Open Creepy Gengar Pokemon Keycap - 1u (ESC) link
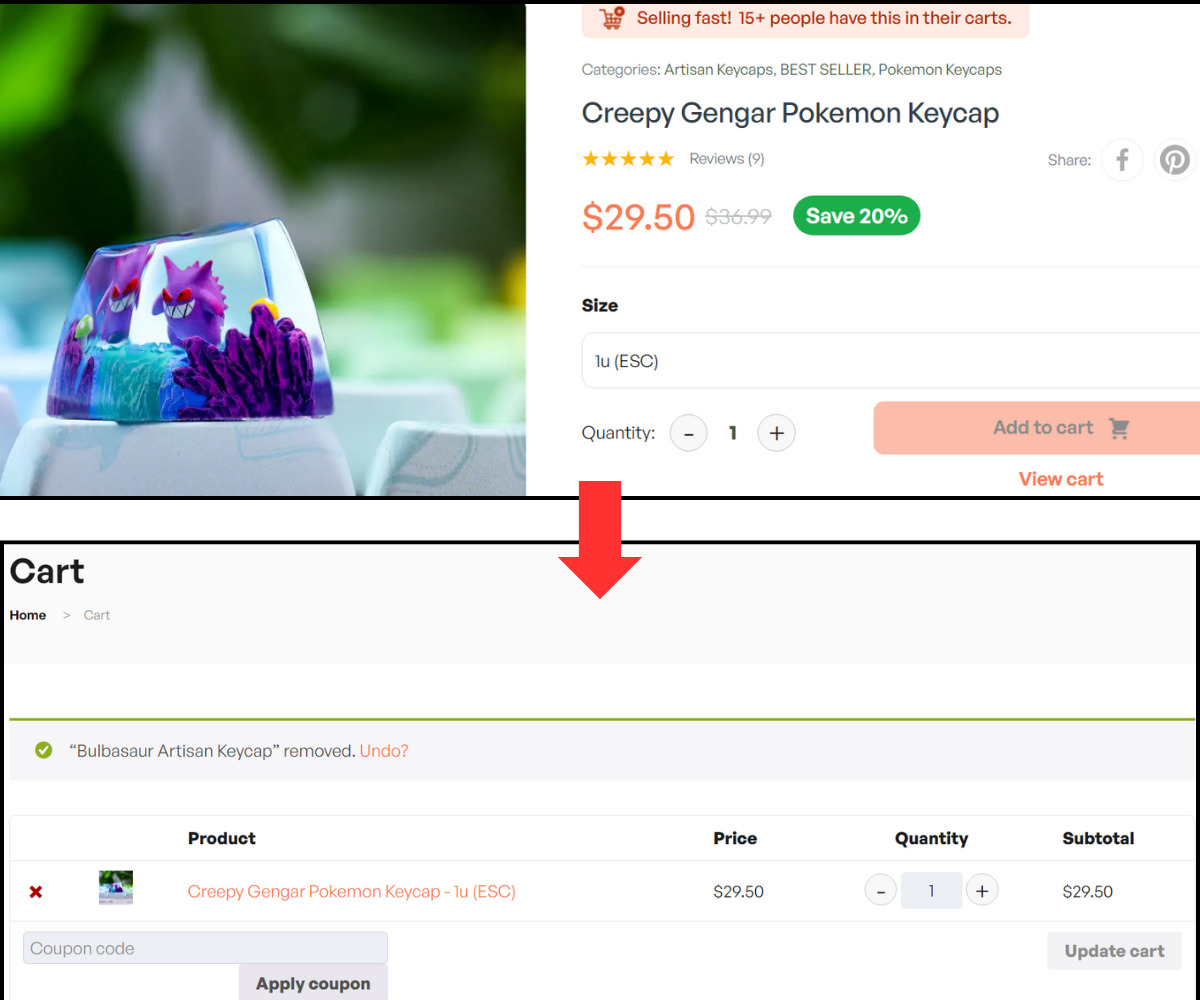The width and height of the screenshot is (1200, 1000). pos(352,891)
